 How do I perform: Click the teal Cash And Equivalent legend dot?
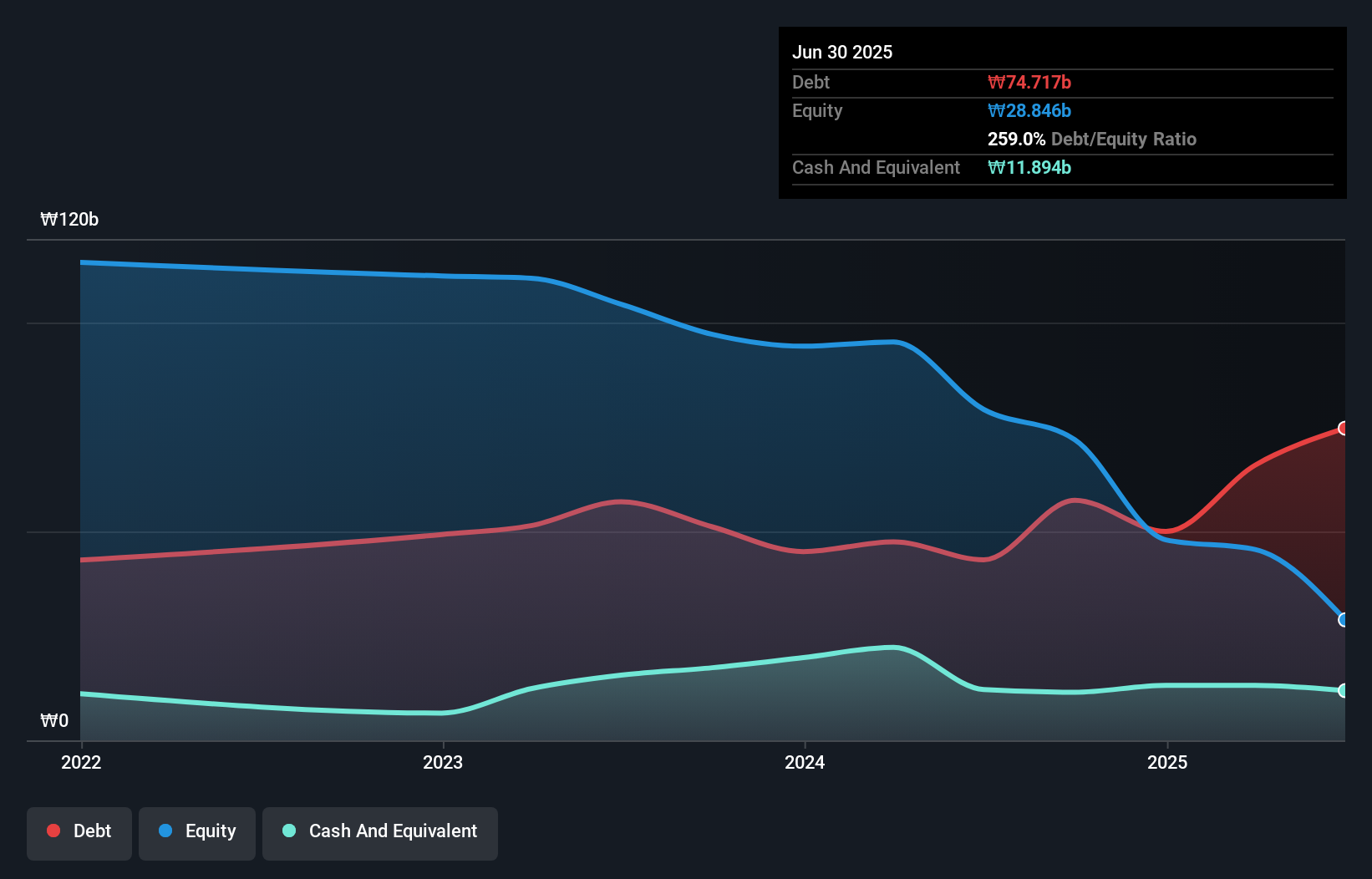(289, 831)
